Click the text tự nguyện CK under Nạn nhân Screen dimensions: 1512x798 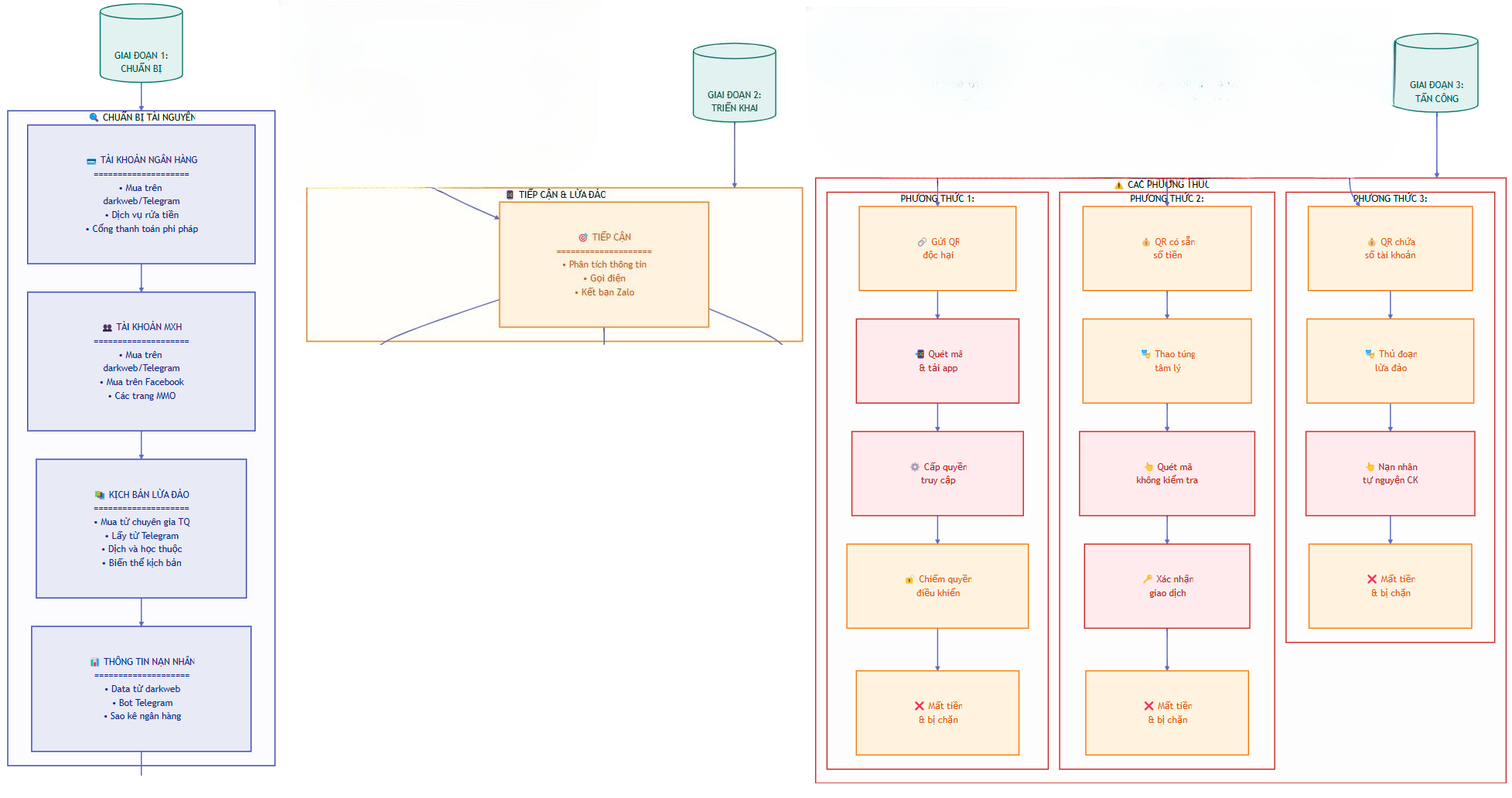click(1391, 480)
